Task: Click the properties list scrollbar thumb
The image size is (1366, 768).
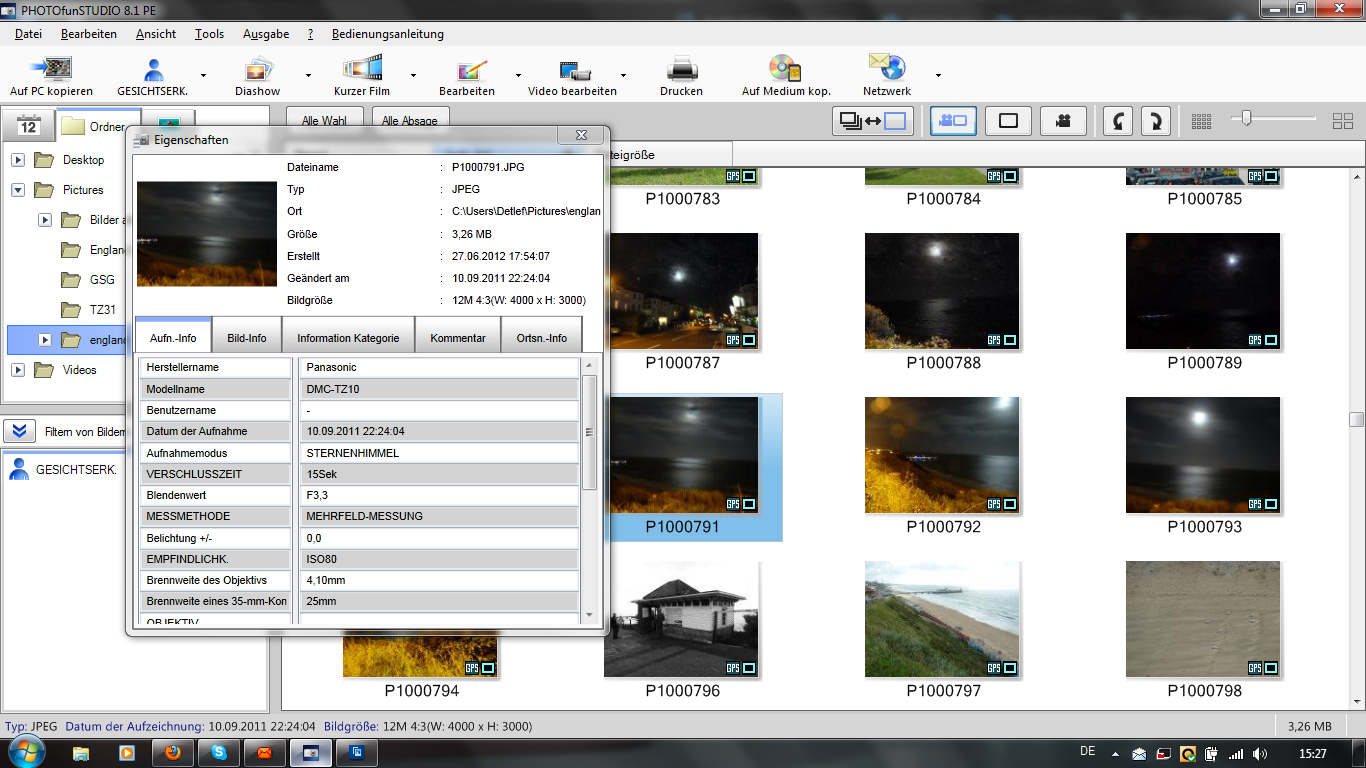Action: tap(589, 432)
